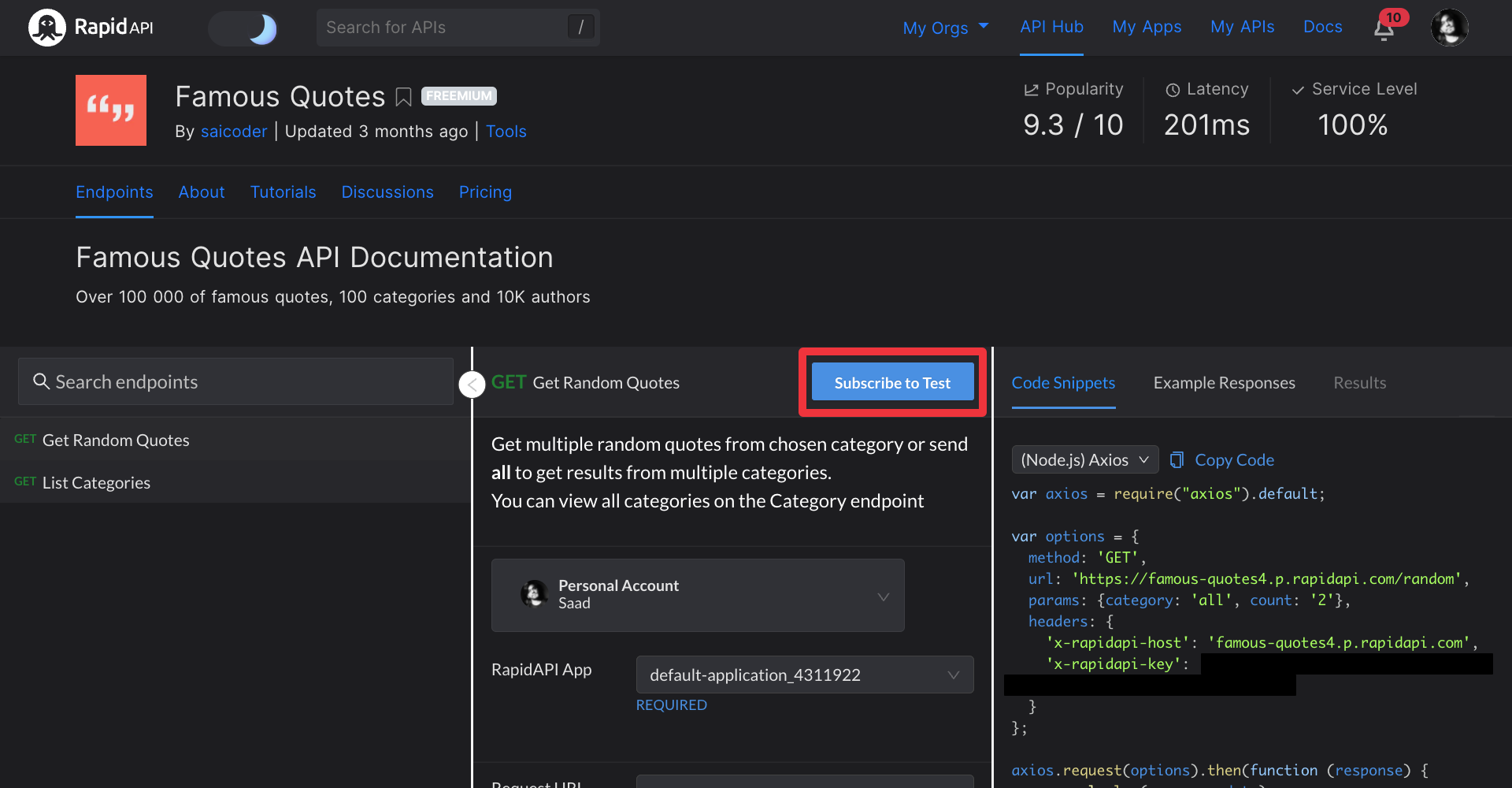
Task: Open the default-application_4311922 app dropdown
Action: pos(805,675)
